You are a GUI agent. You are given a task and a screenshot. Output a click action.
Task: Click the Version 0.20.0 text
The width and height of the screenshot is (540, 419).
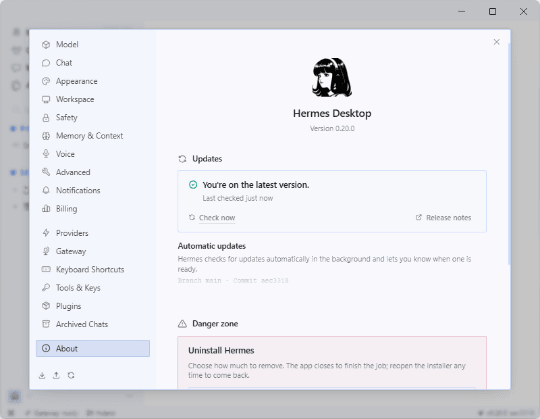pyautogui.click(x=332, y=128)
